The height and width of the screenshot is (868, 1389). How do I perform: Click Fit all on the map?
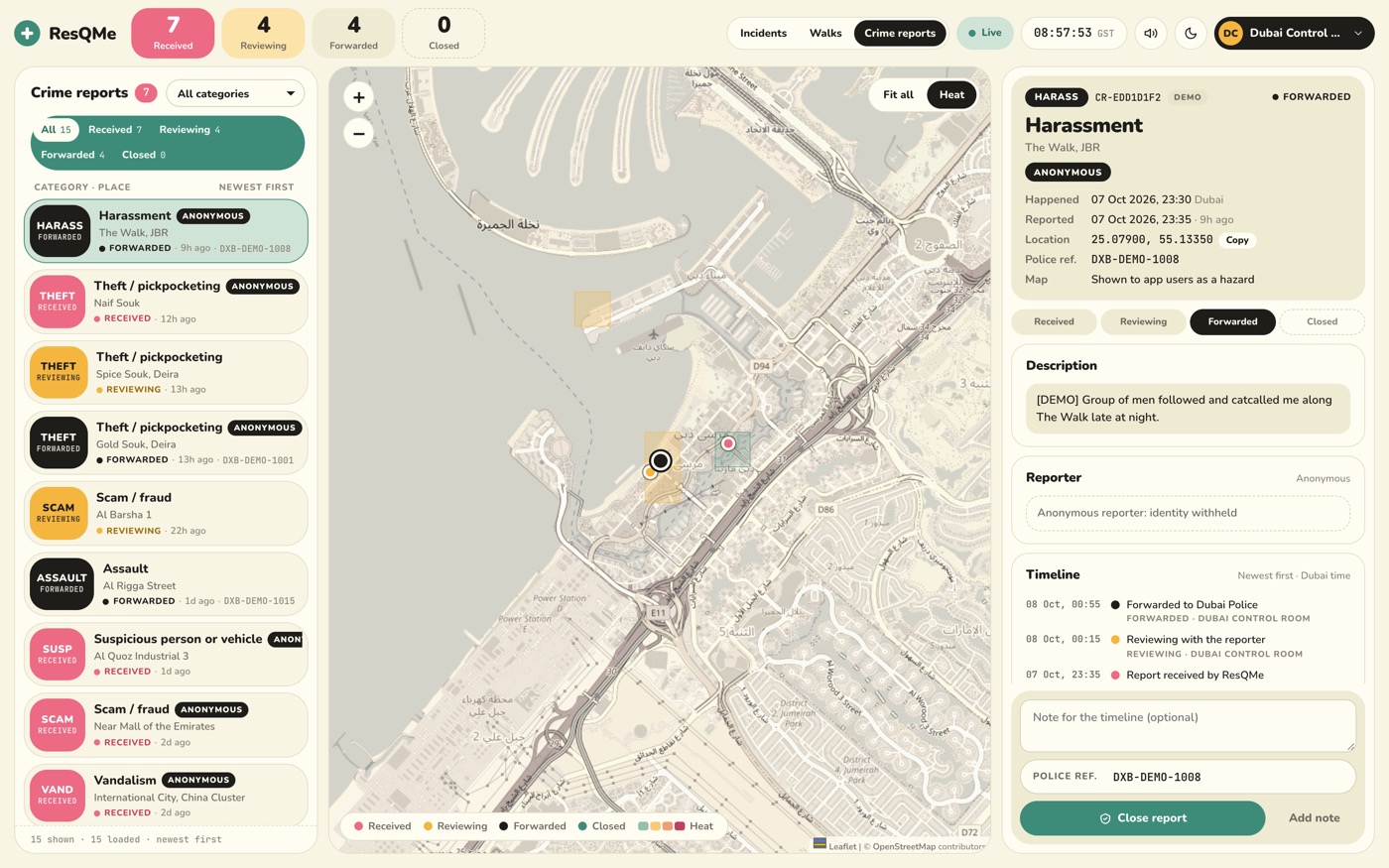pyautogui.click(x=898, y=94)
